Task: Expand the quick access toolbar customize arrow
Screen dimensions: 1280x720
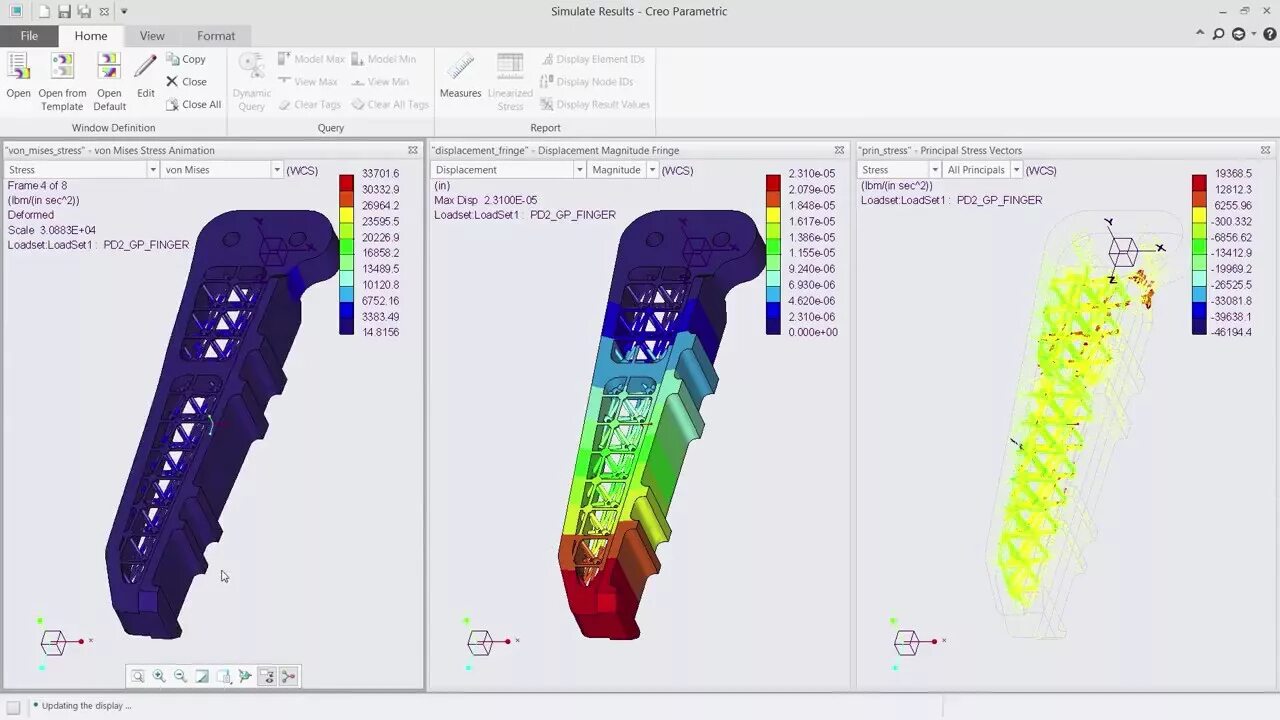Action: (x=124, y=11)
